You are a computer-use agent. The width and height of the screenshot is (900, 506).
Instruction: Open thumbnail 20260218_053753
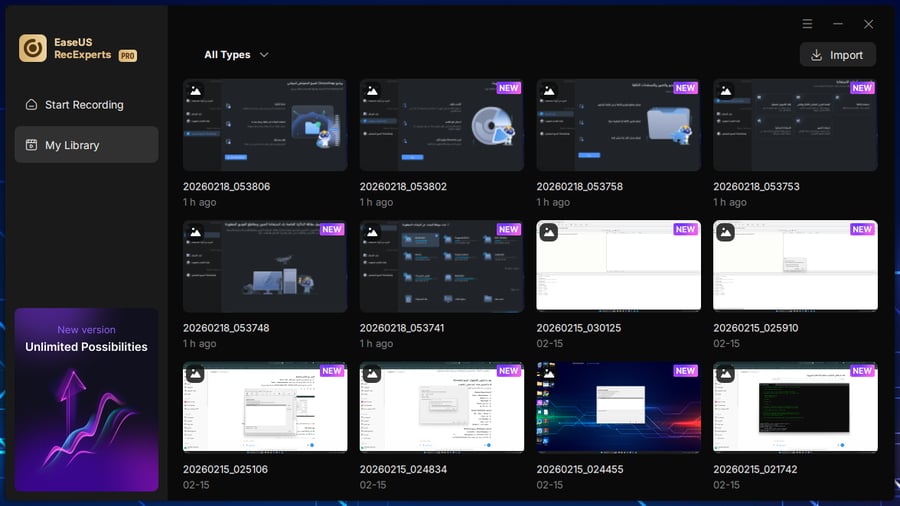(796, 125)
